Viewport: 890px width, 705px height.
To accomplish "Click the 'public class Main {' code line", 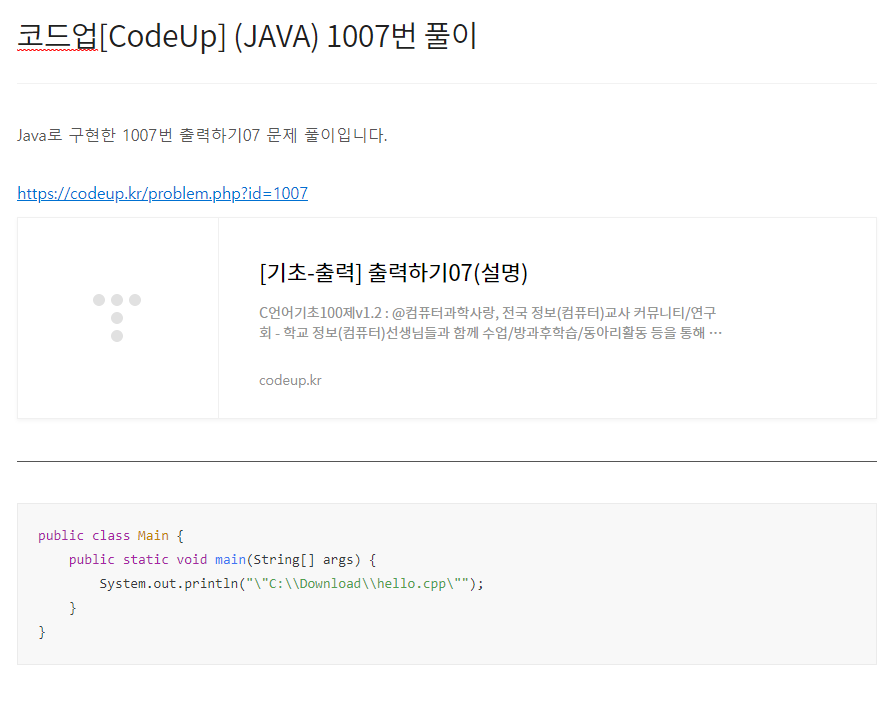I will point(111,536).
